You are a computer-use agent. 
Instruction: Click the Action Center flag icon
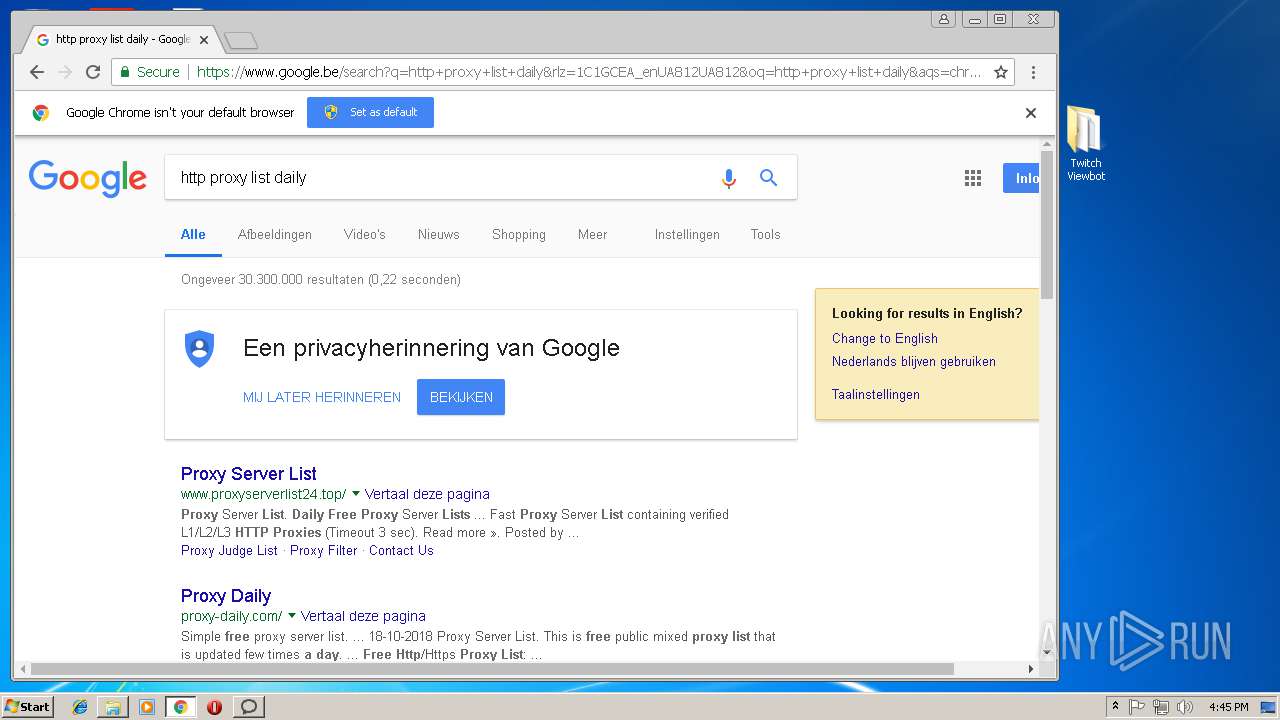click(x=1137, y=707)
